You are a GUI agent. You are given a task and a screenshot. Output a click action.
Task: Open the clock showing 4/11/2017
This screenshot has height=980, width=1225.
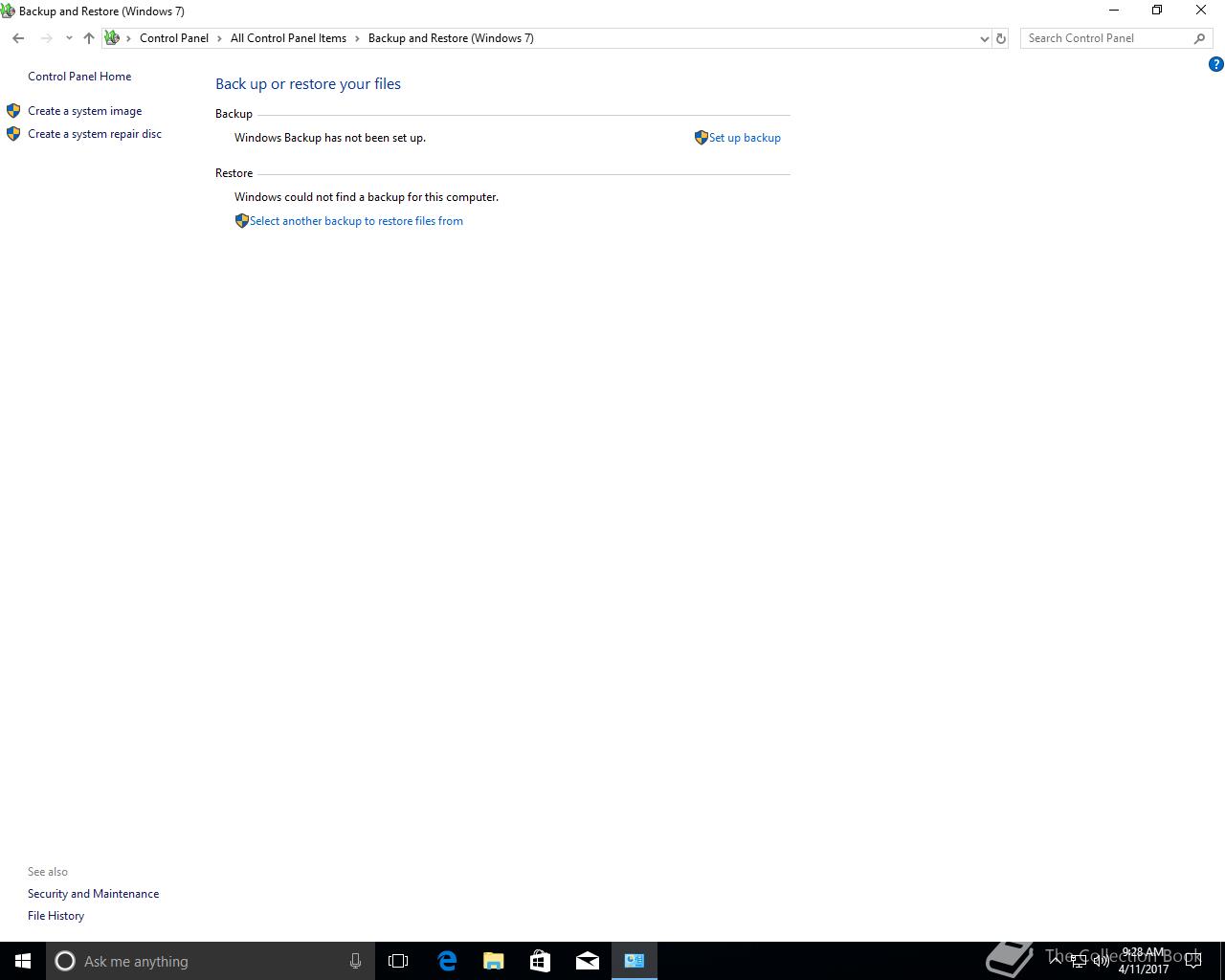coord(1144,961)
